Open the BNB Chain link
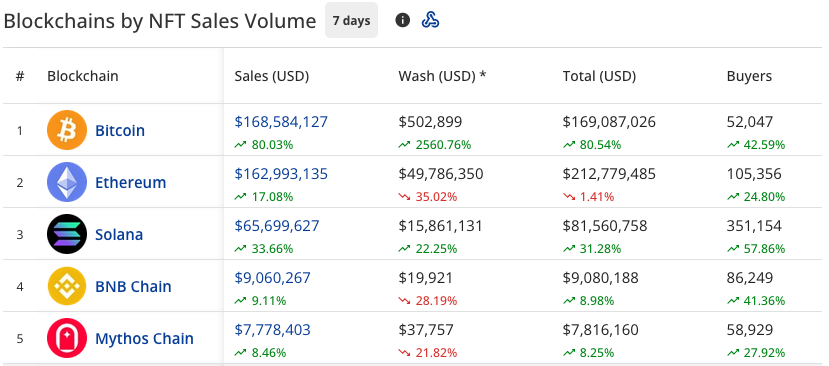Image resolution: width=829 pixels, height=366 pixels. [133, 286]
